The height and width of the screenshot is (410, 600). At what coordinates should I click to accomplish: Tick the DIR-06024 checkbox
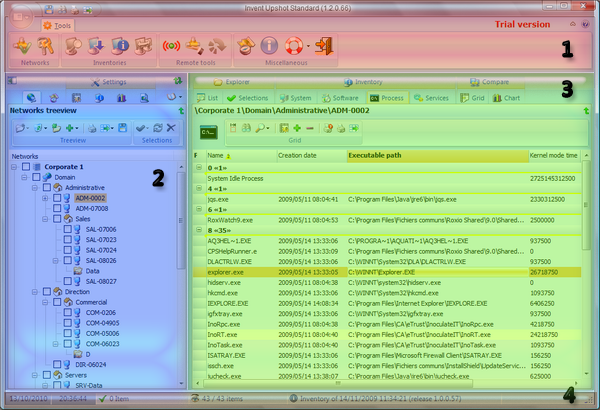[57, 364]
